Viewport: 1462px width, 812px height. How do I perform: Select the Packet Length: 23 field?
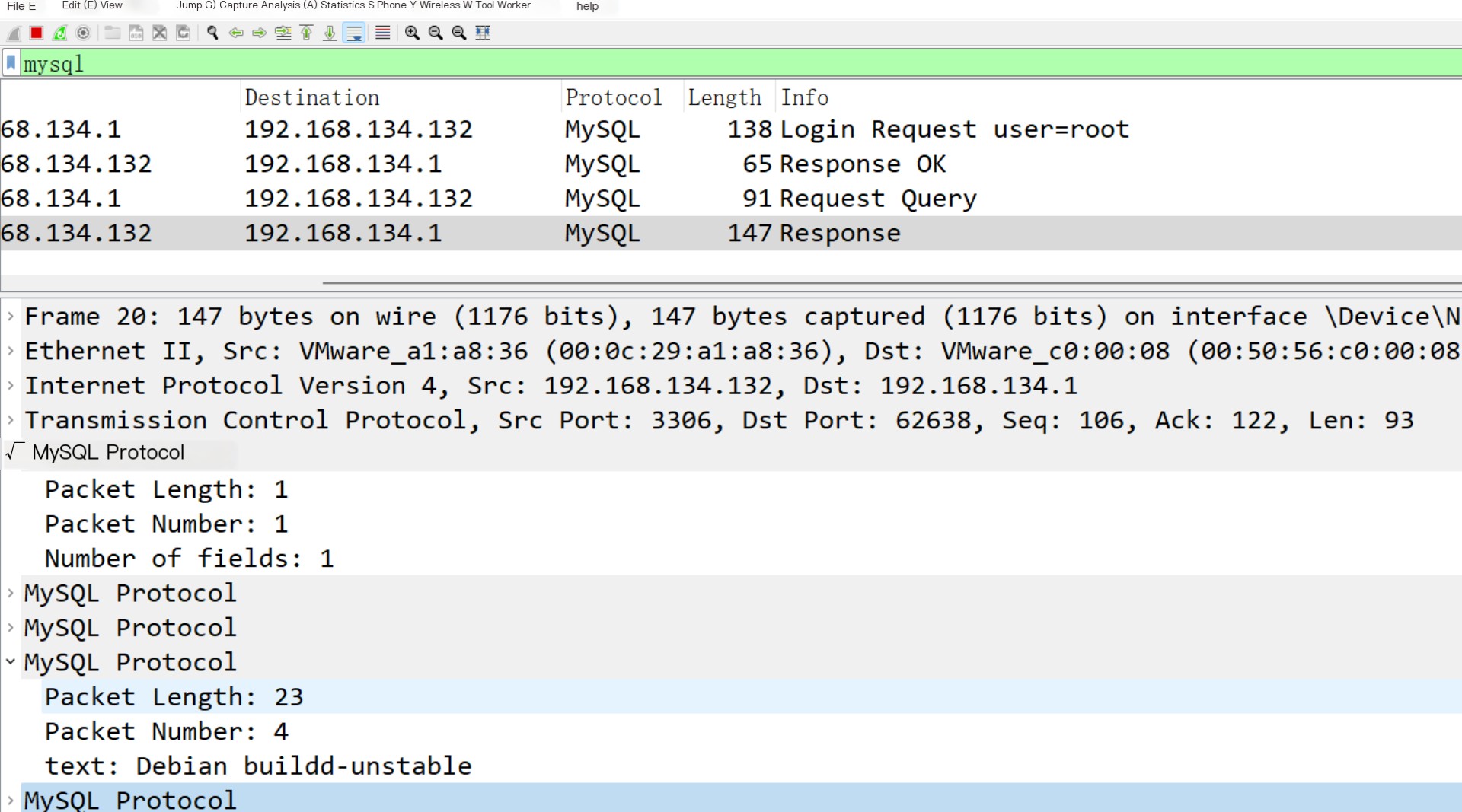(752, 696)
